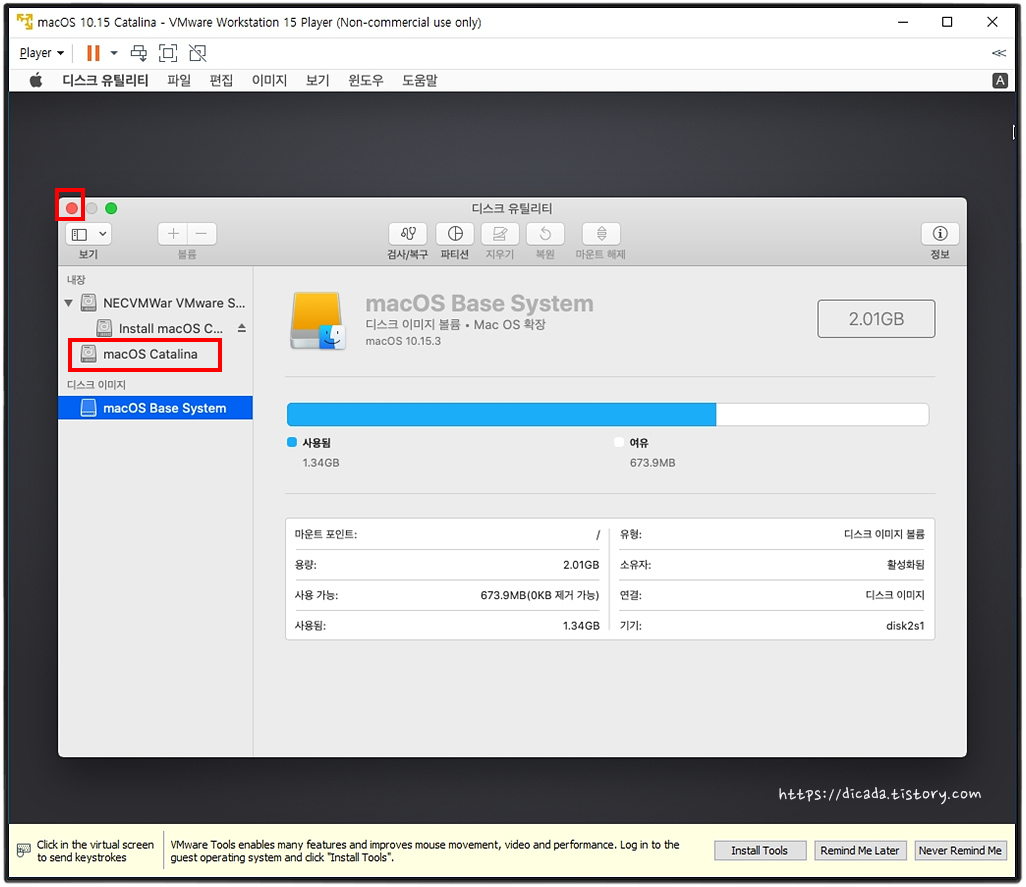
Task: Toggle VMware Unity mode icon
Action: 198,53
